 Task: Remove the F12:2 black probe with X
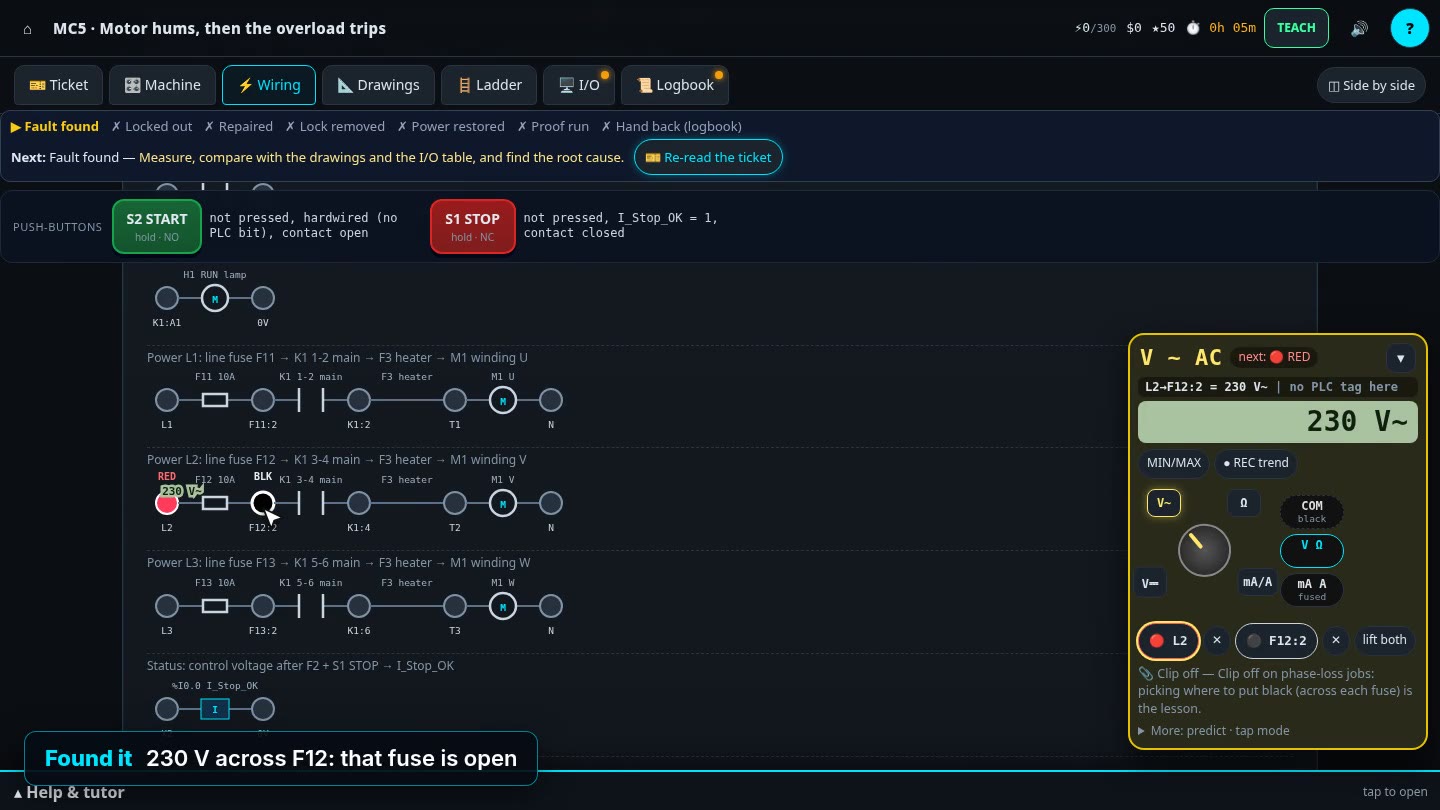click(x=1336, y=640)
